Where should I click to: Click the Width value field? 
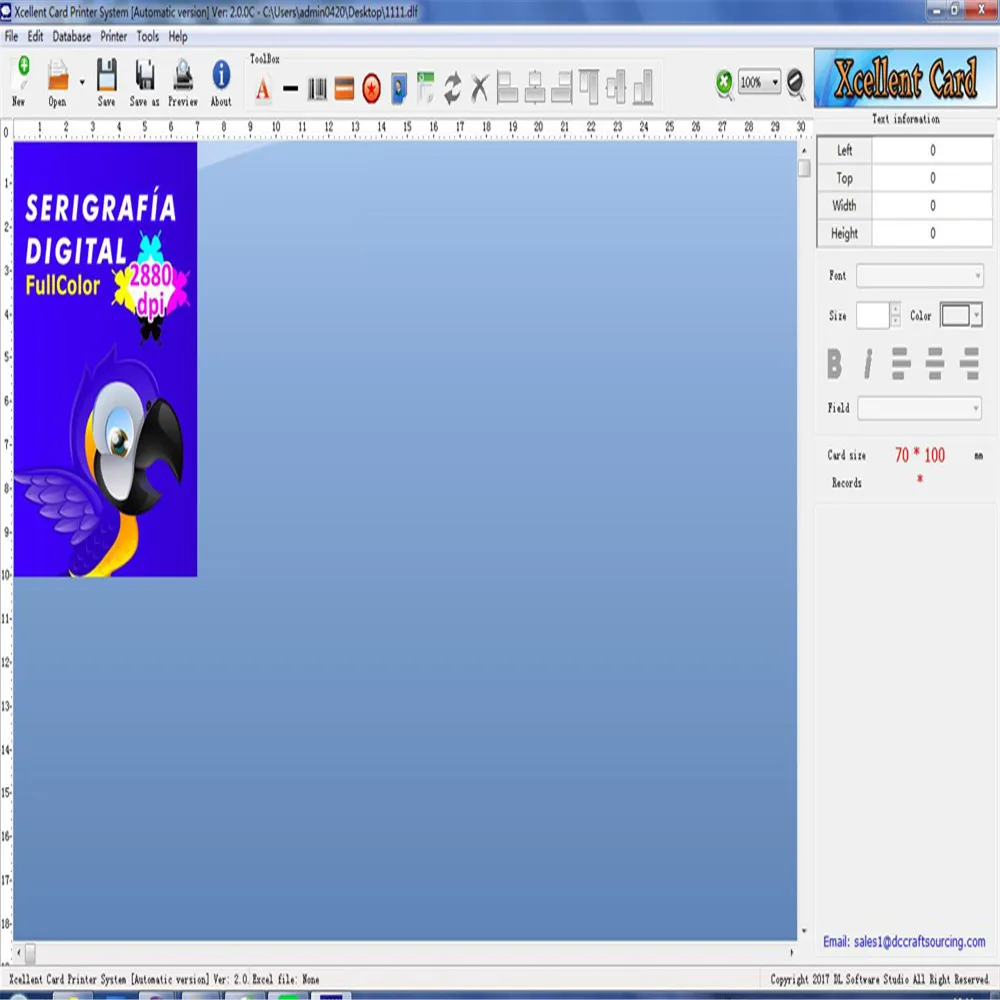pos(932,205)
